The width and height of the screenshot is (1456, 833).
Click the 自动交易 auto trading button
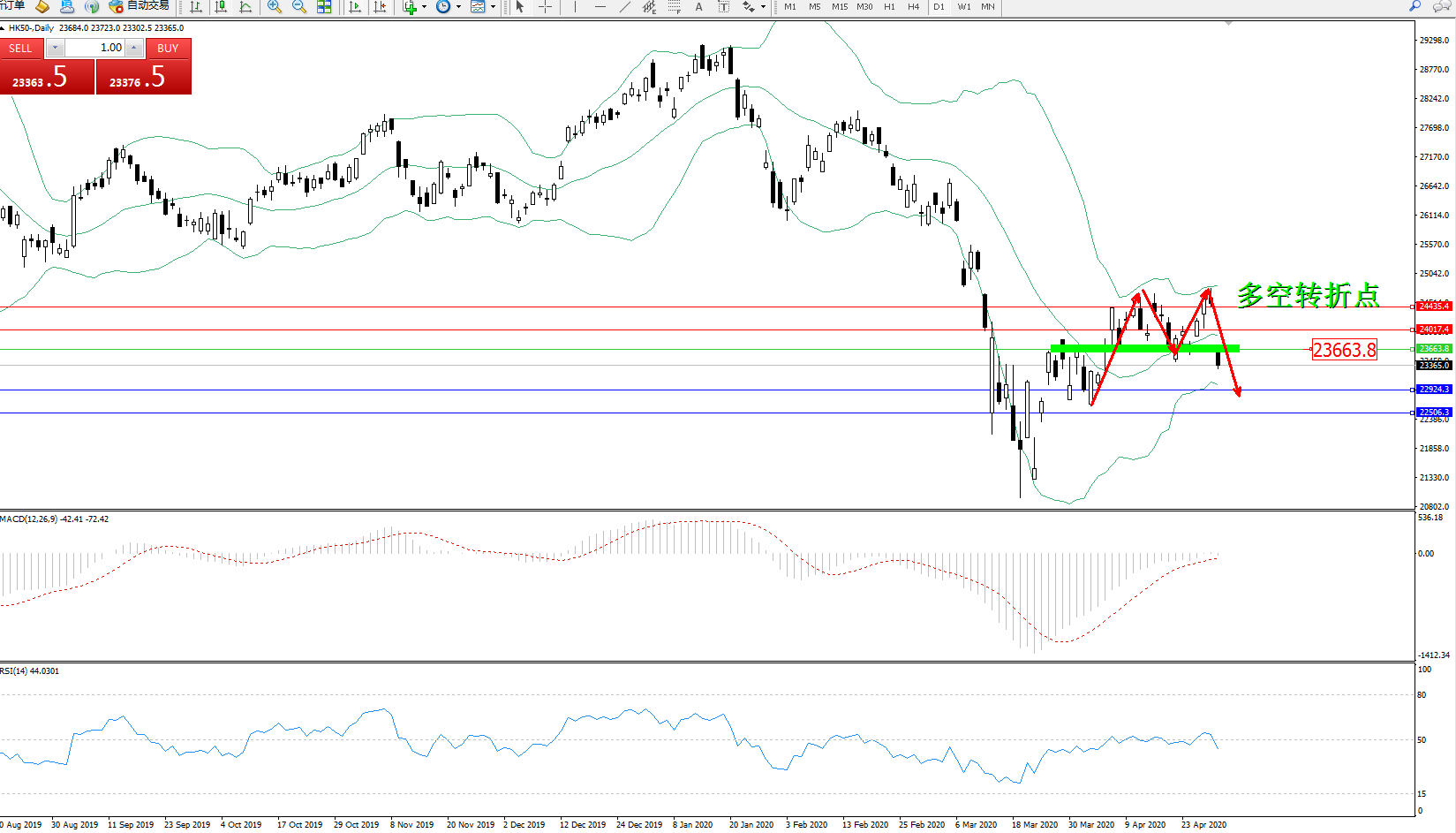(139, 6)
